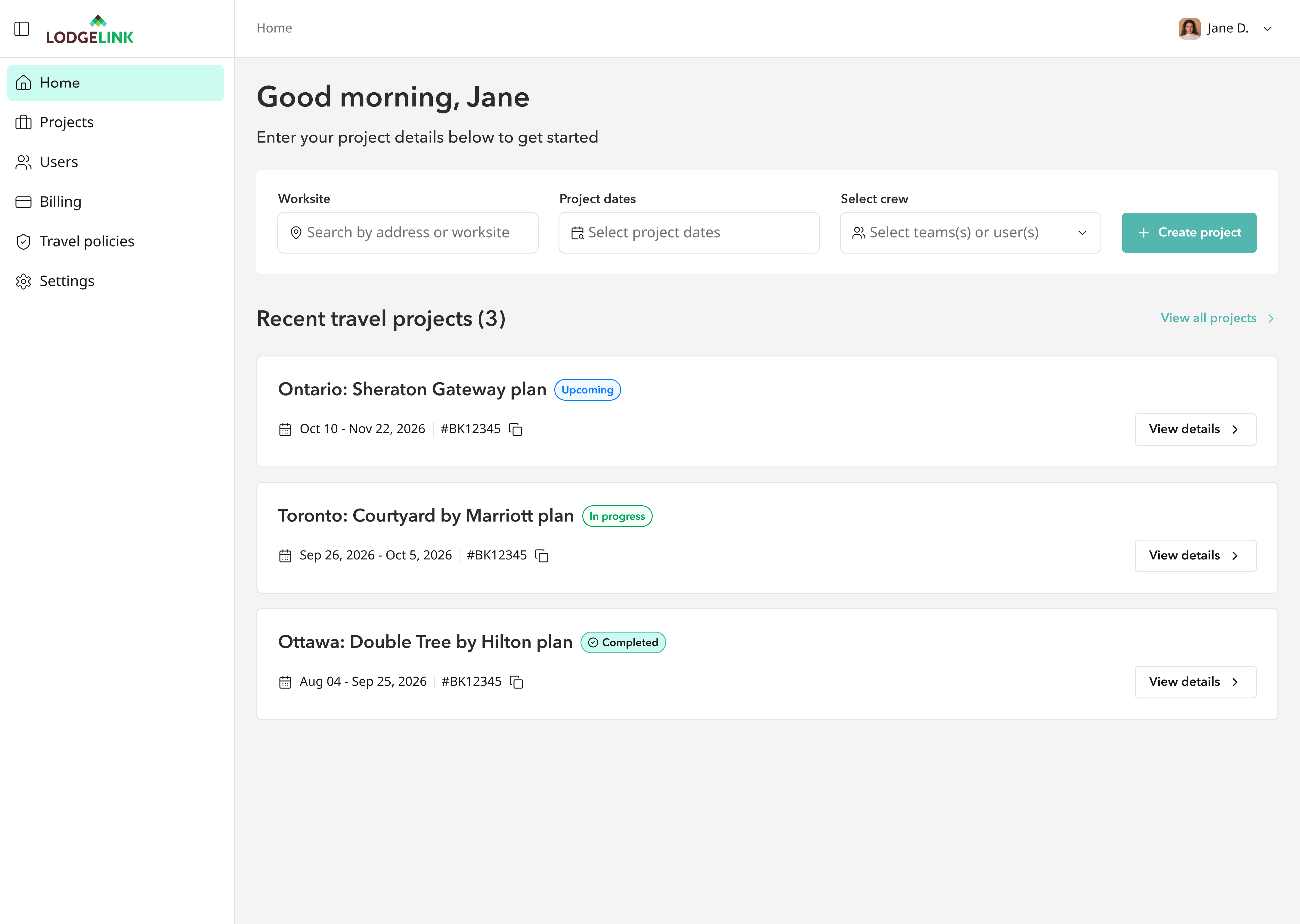This screenshot has height=924, width=1300.
Task: Expand the Jane D. account dropdown
Action: pyautogui.click(x=1267, y=29)
